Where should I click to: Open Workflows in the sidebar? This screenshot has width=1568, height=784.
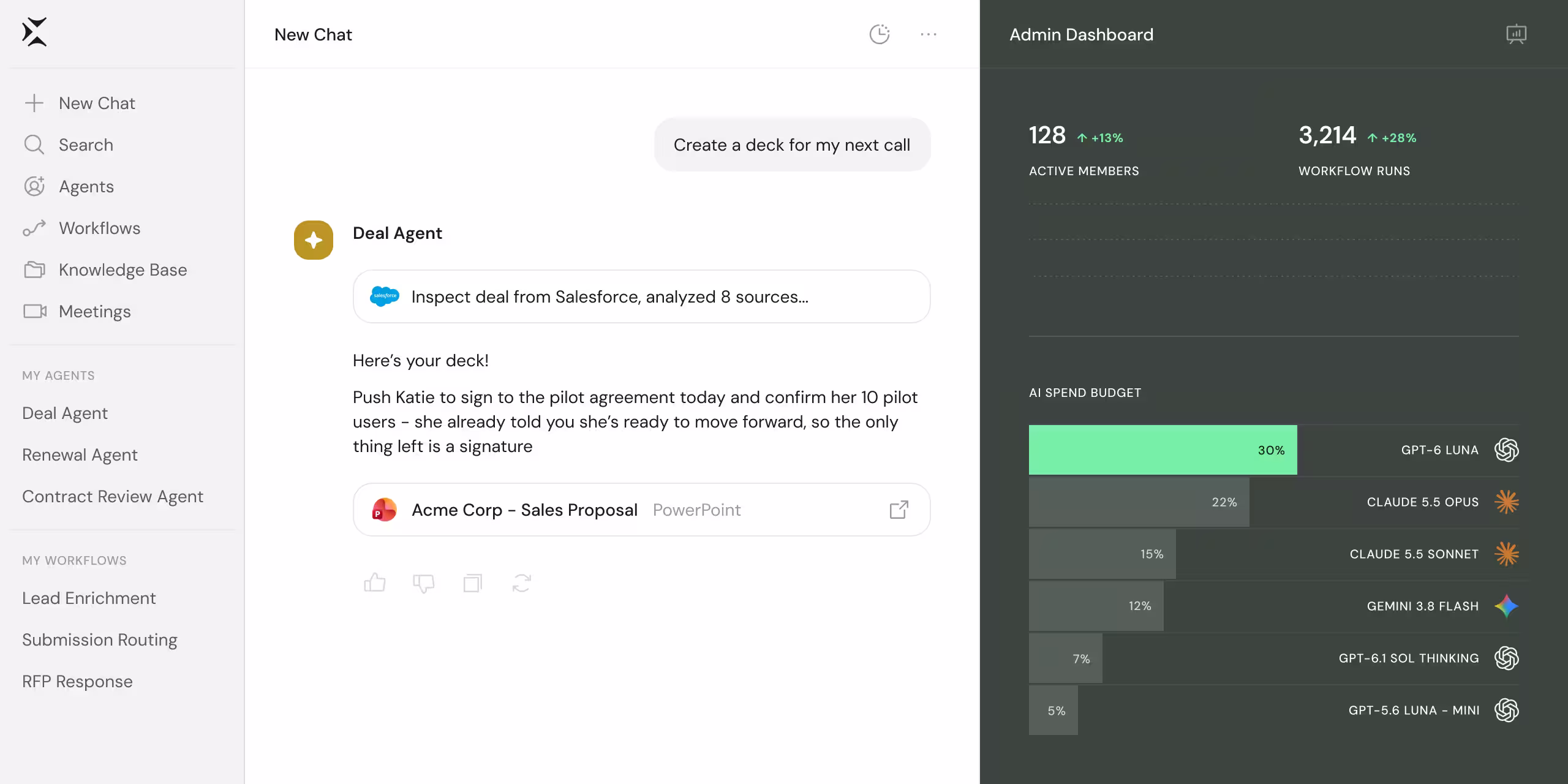pos(100,228)
